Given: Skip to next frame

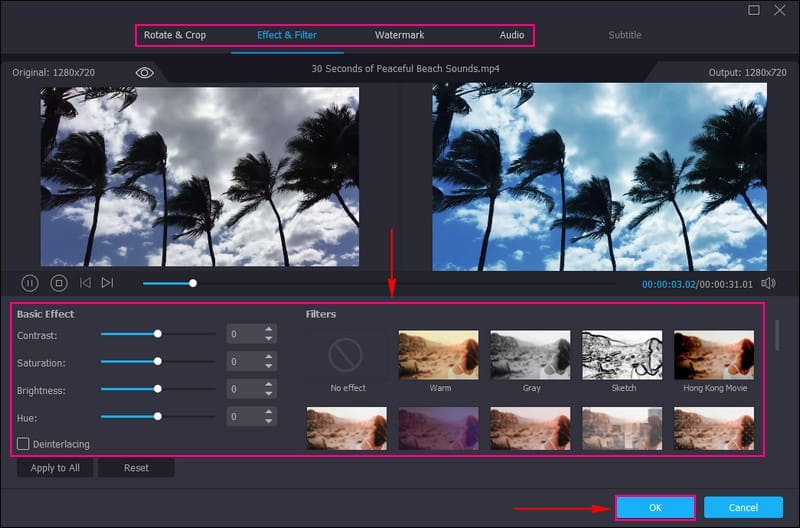Looking at the screenshot, I should click(x=107, y=284).
